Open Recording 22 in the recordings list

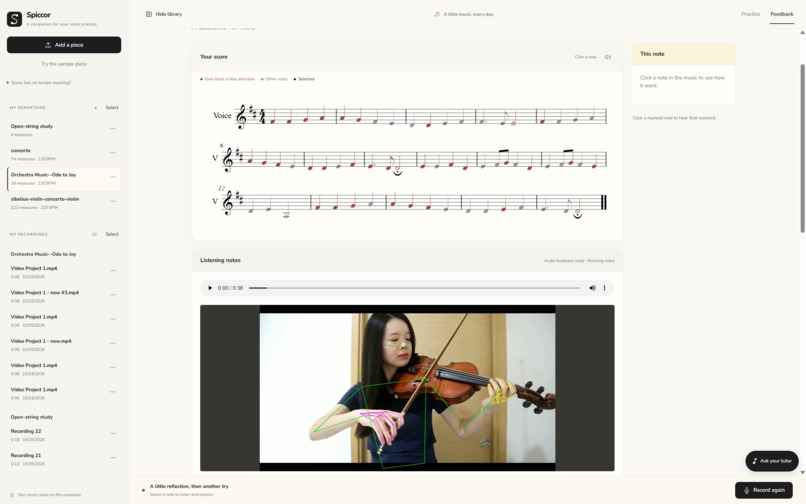point(57,435)
